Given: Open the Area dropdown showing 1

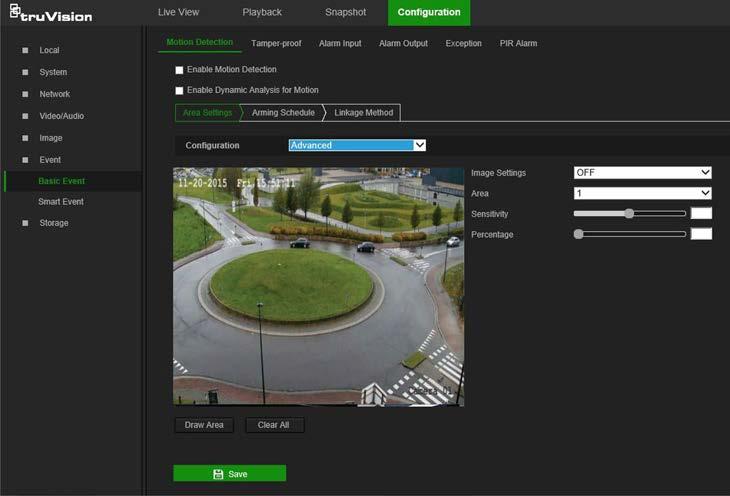Looking at the screenshot, I should 642,193.
